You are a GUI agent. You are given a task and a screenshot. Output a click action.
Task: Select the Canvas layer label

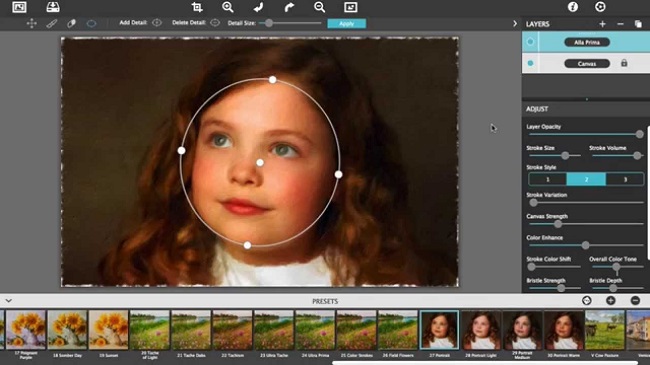pos(587,63)
